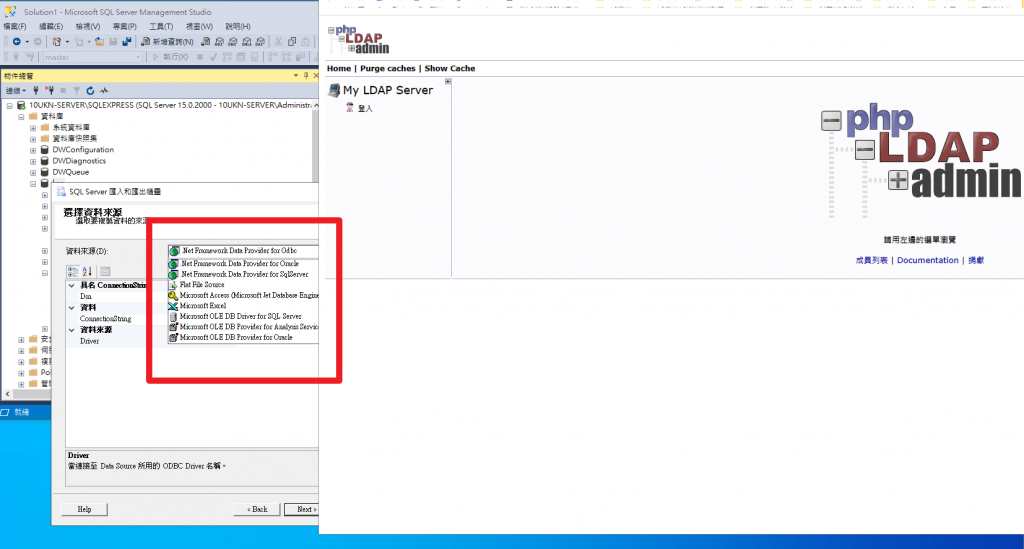1024x549 pixels.
Task: Open the 檔案(F) menu
Action: [15, 27]
